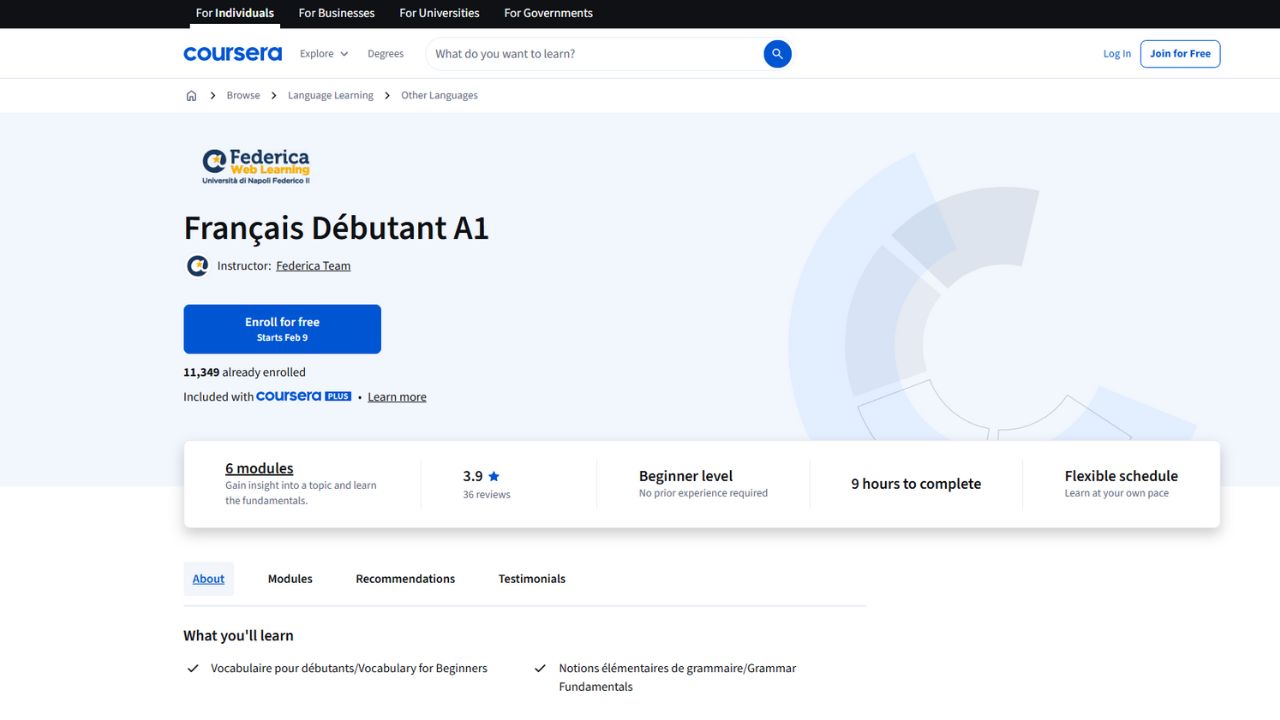
Task: Switch to the Modules tab
Action: click(x=289, y=578)
